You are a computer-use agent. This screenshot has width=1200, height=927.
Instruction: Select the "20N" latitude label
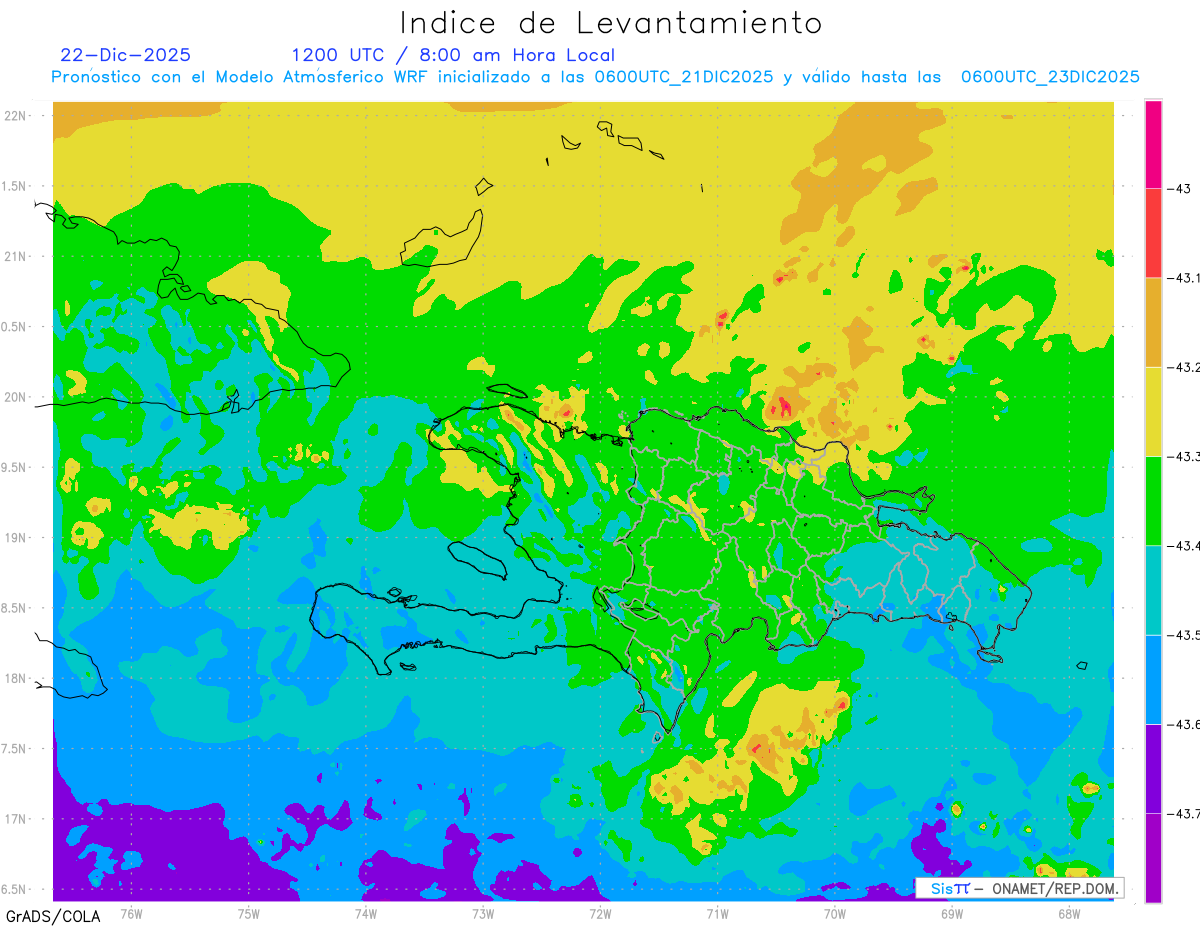(17, 397)
